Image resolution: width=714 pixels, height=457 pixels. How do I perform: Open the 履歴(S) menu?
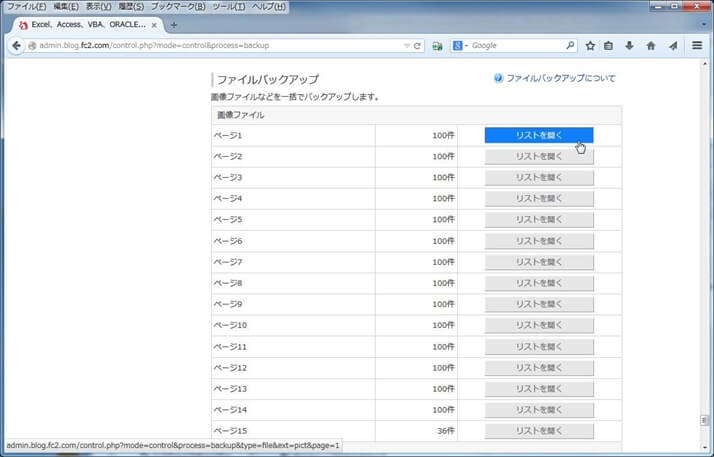pyautogui.click(x=131, y=6)
